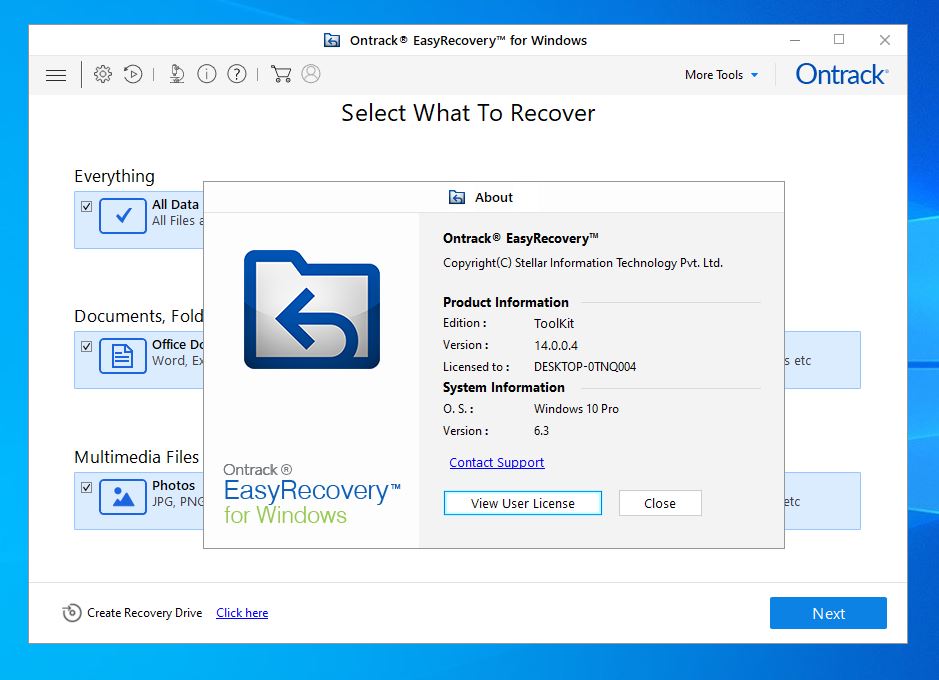Screen dimensions: 939x680
Task: Maximize the EasyRecovery window
Action: pos(839,40)
